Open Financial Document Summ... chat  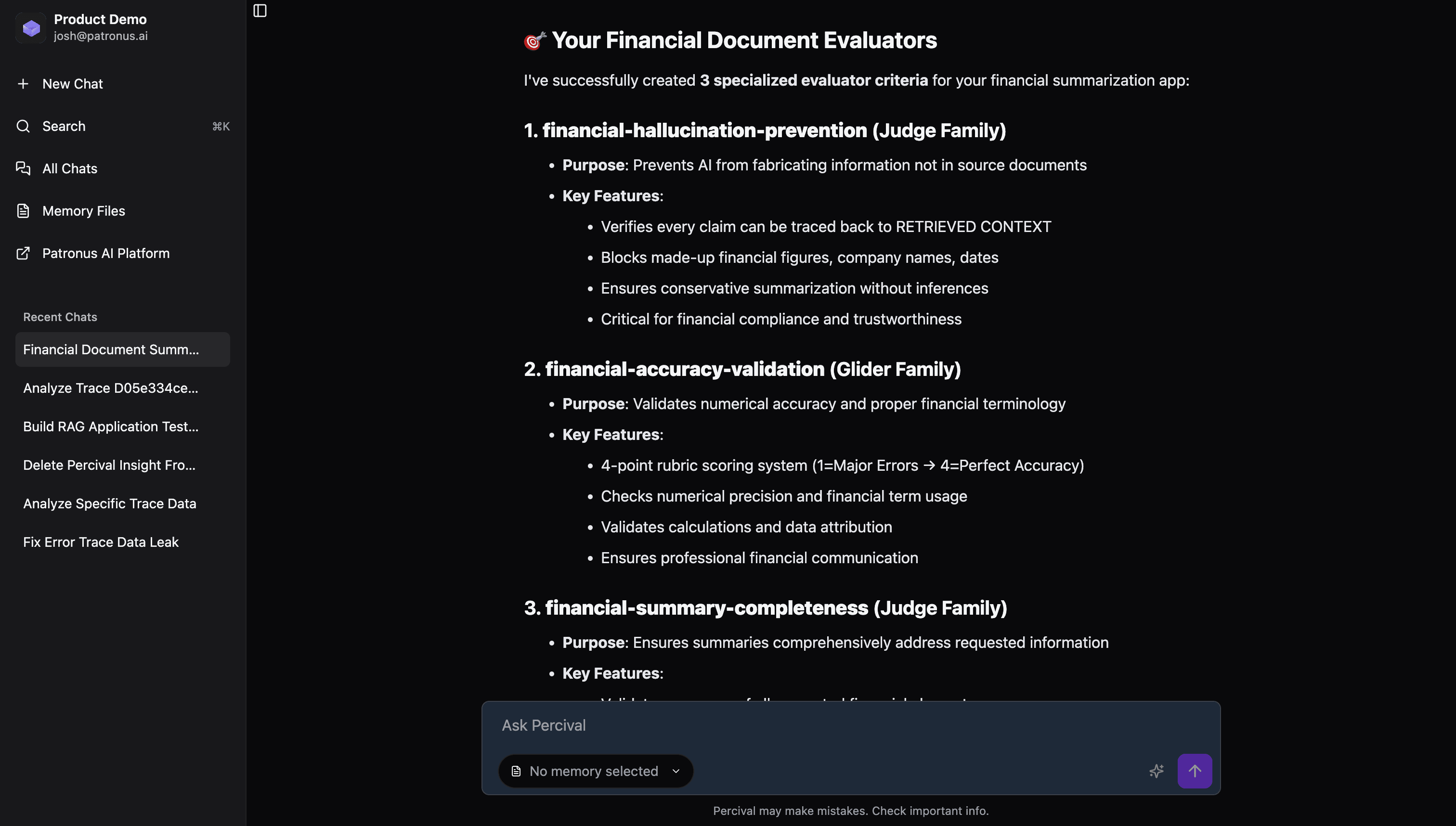tap(111, 349)
